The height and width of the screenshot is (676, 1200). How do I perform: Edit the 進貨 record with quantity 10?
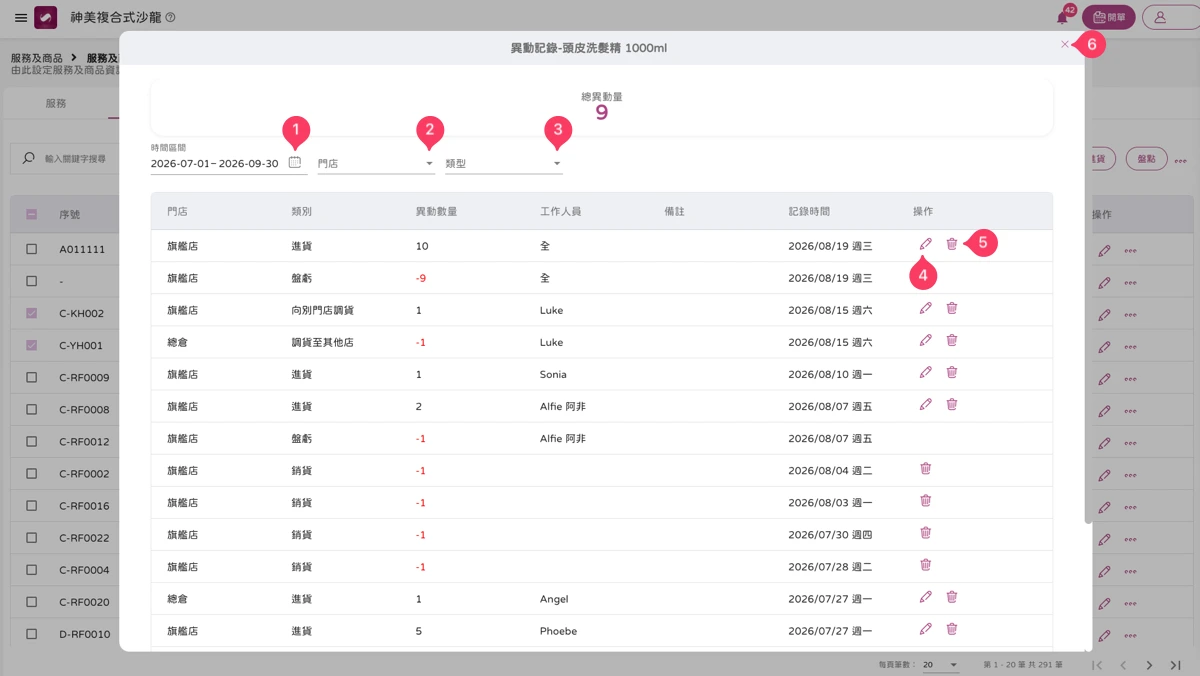click(926, 244)
